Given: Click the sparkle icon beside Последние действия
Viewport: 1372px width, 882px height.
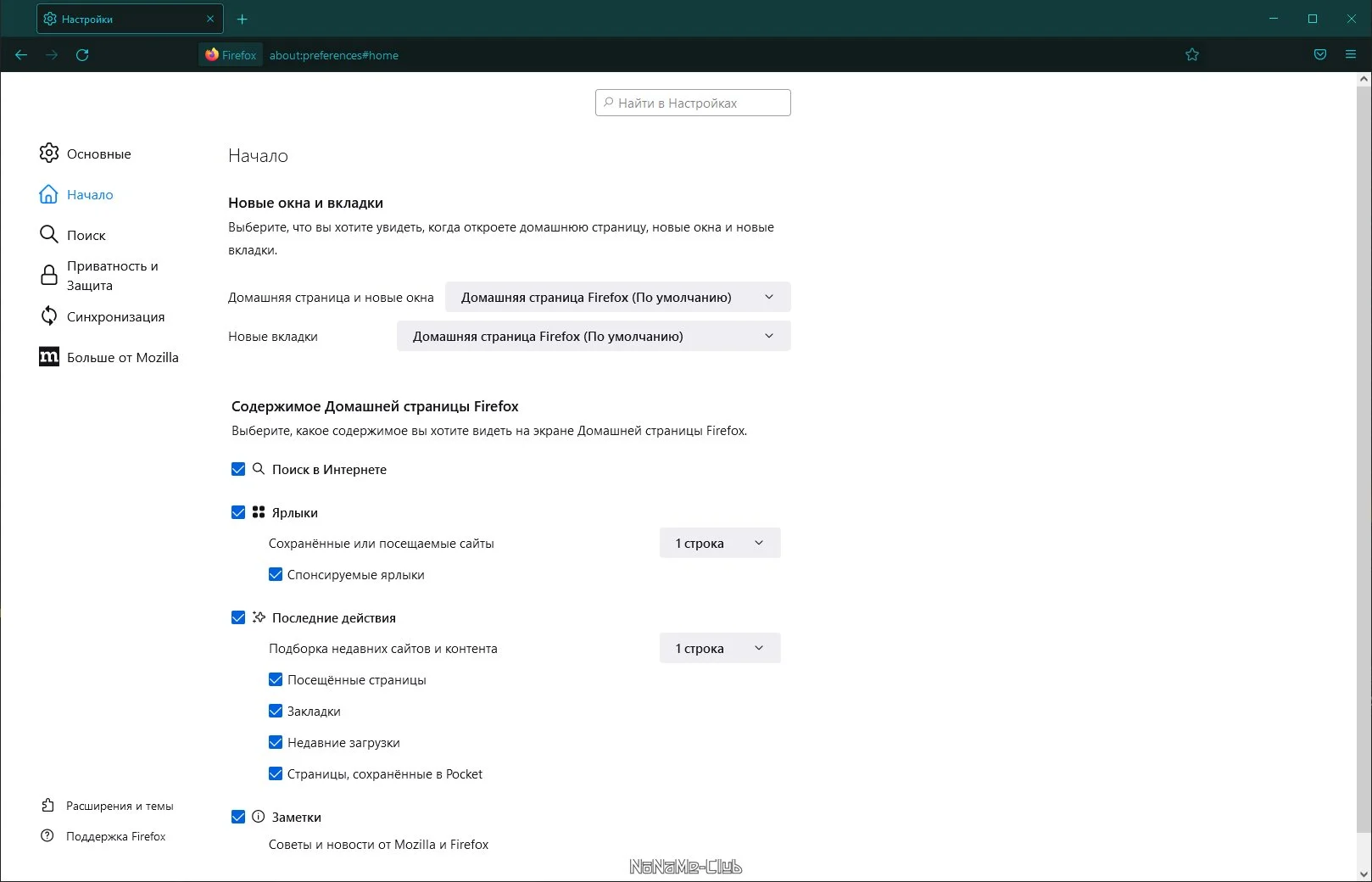Looking at the screenshot, I should [259, 617].
